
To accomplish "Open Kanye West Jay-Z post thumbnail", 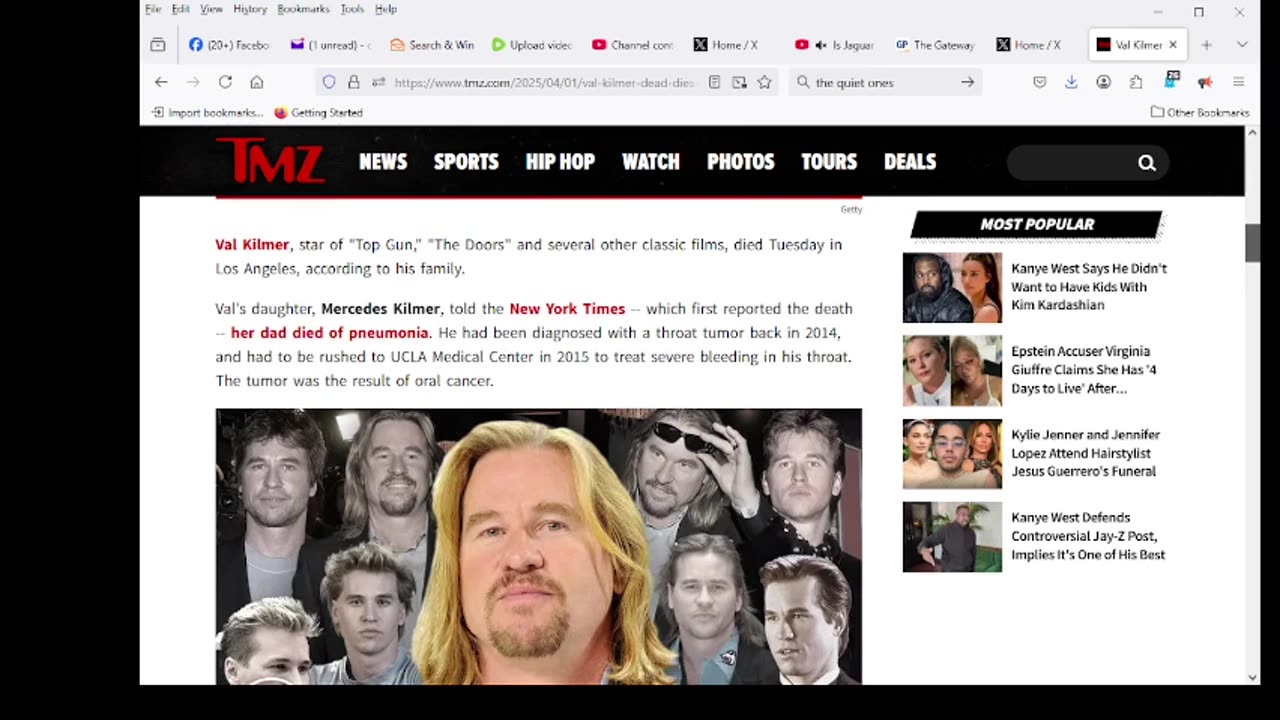I will point(952,537).
